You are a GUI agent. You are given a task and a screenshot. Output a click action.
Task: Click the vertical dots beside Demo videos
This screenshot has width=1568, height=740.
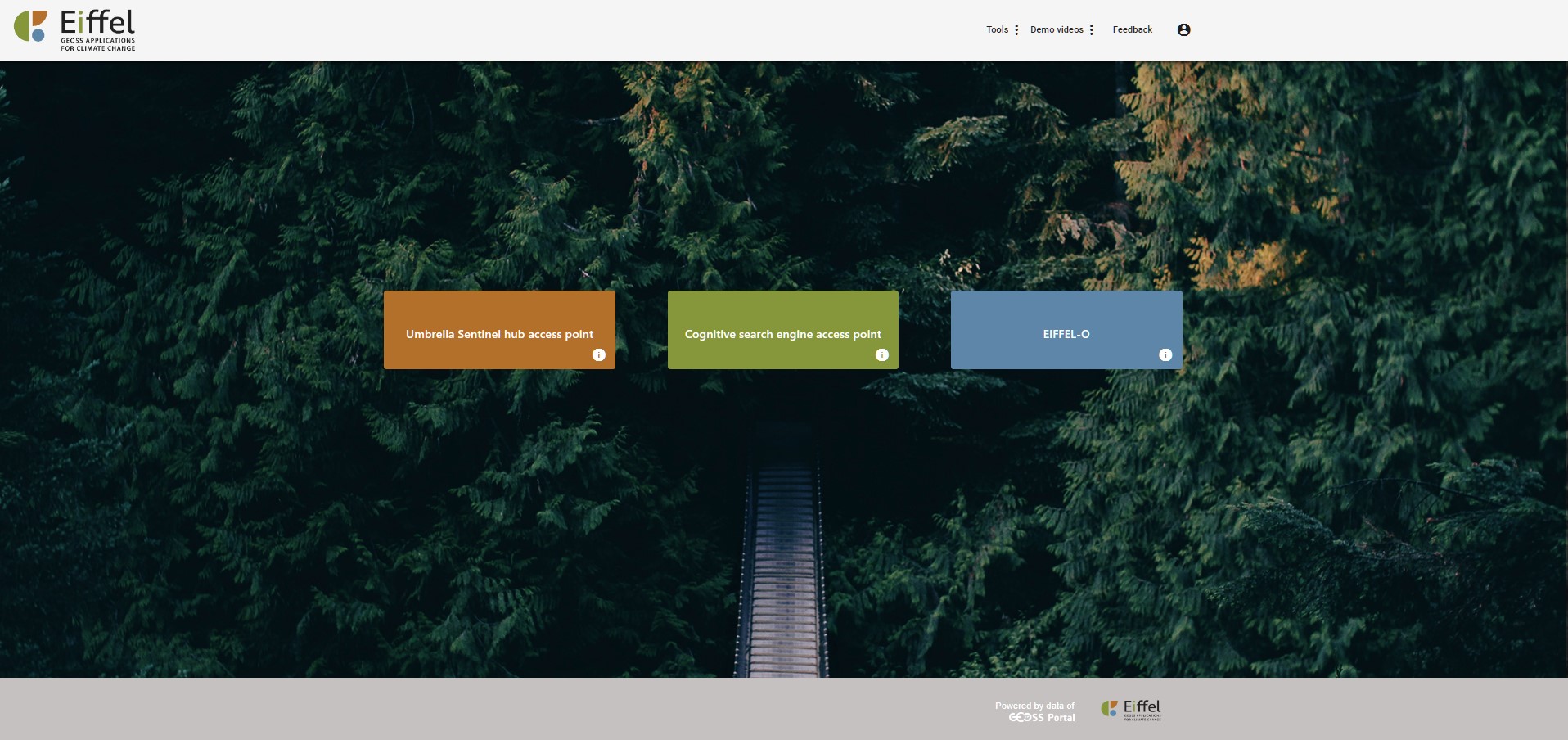1091,29
